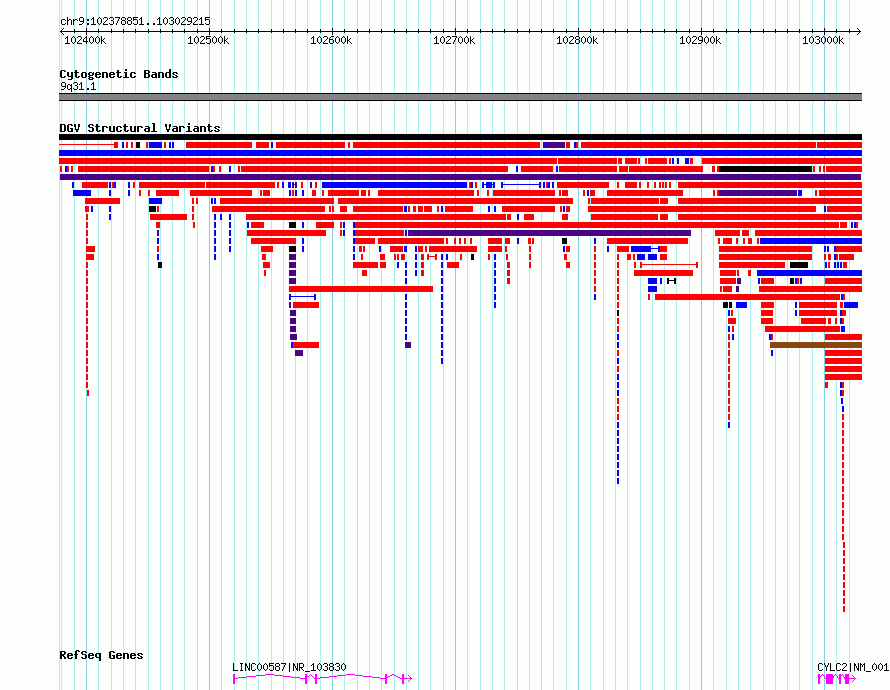Select the LINC00587 magenta gene model

click(x=322, y=678)
